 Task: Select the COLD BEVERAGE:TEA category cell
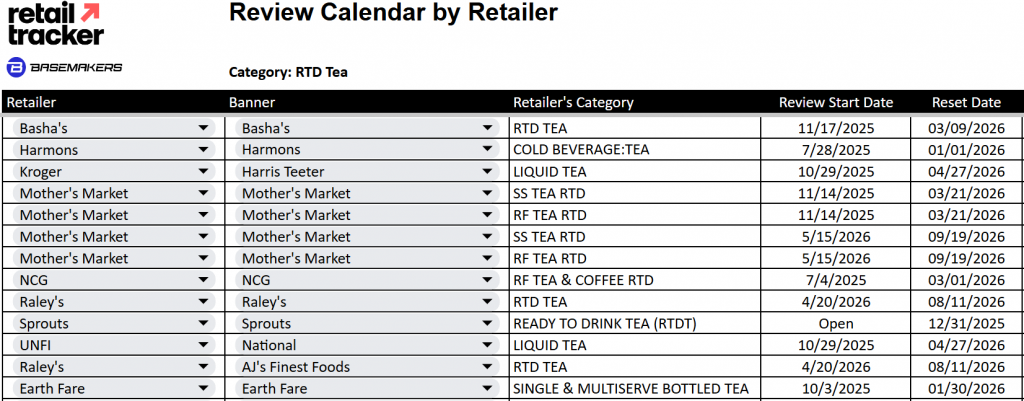(x=581, y=150)
